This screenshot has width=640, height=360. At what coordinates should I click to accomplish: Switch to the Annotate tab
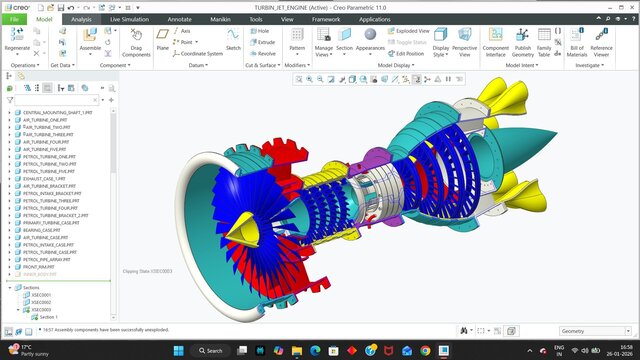(x=180, y=19)
